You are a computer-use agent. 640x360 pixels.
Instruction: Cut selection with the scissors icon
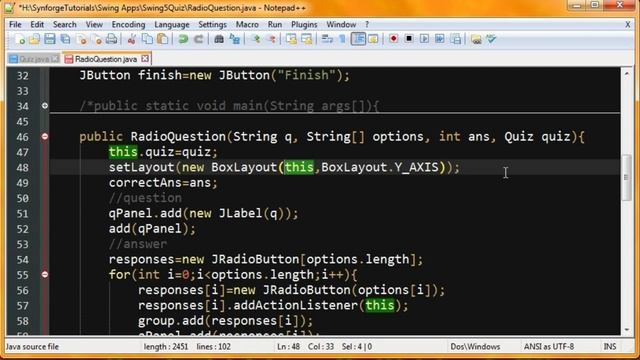pos(131,39)
